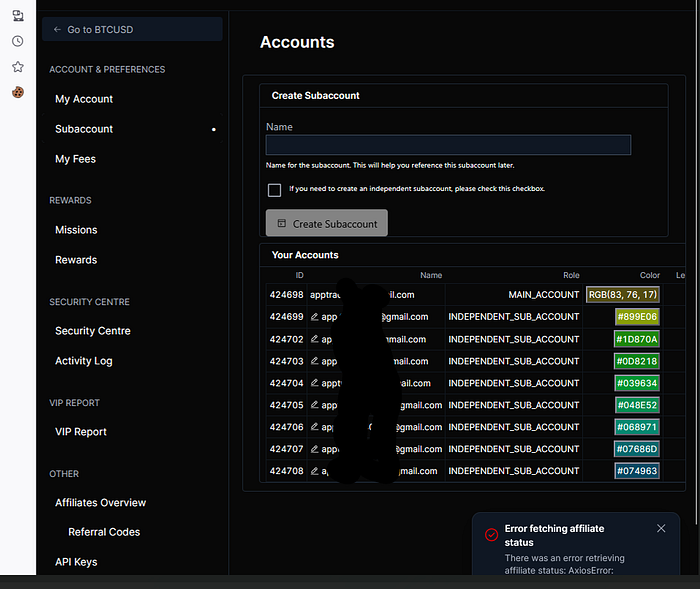The image size is (700, 589).
Task: Open the Rewards menu item under Missions
Action: click(76, 260)
